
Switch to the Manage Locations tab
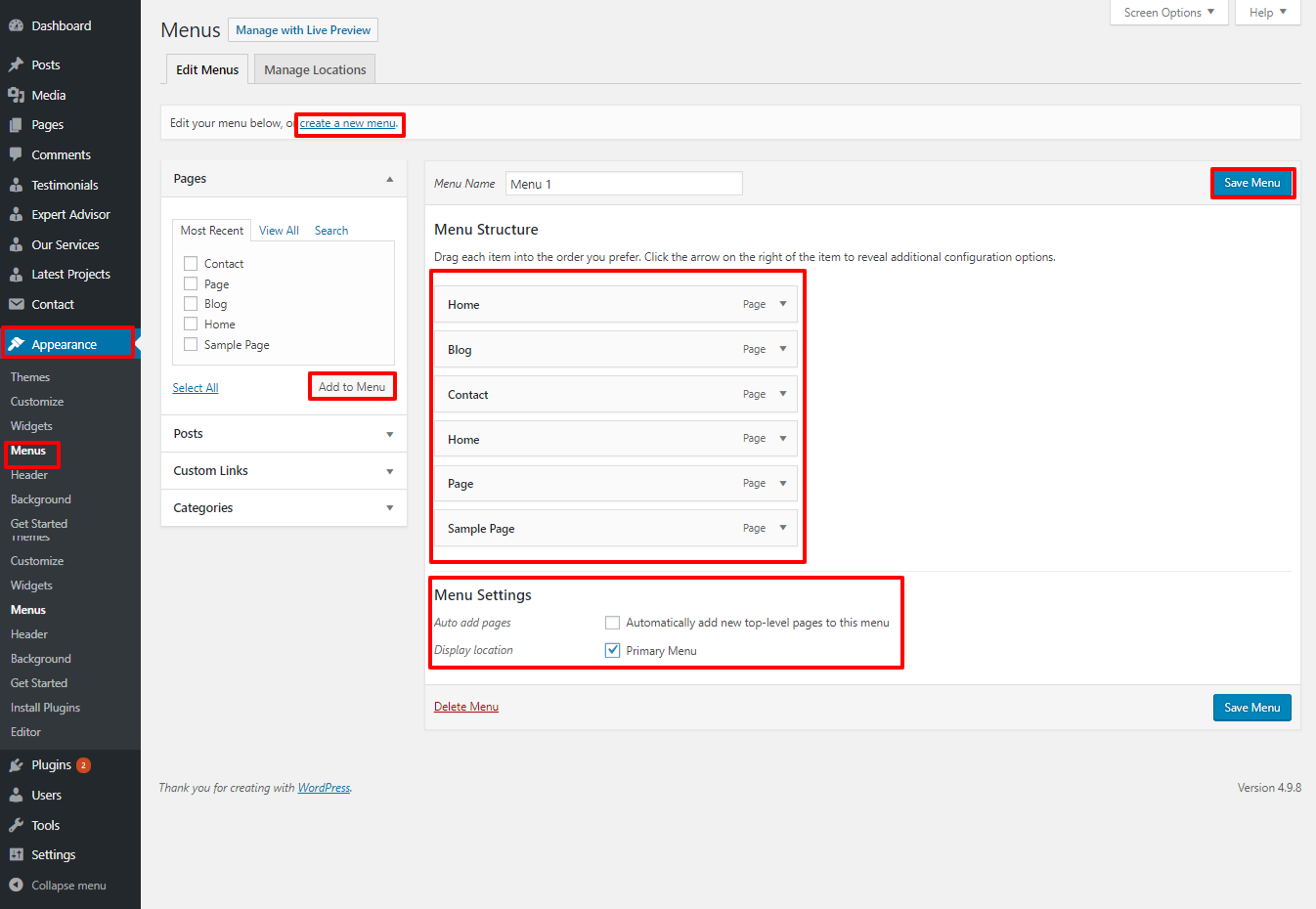pyautogui.click(x=315, y=70)
